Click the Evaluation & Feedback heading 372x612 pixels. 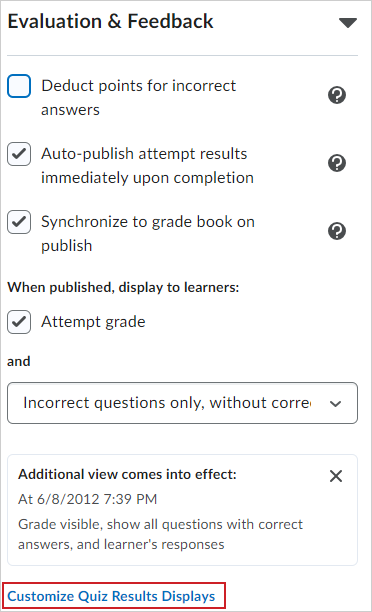(x=110, y=21)
